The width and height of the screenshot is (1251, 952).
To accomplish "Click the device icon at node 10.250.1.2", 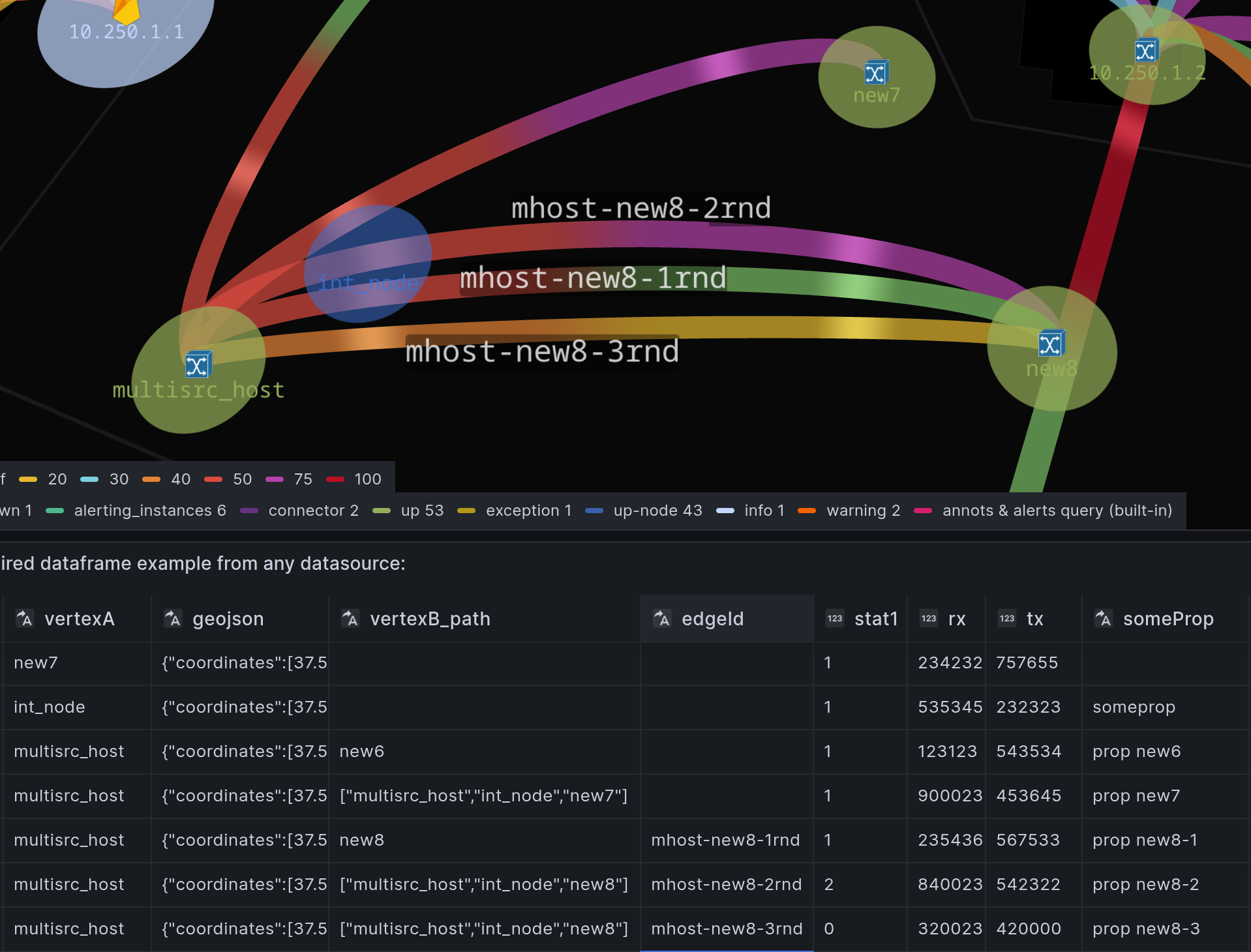I will click(x=1145, y=50).
